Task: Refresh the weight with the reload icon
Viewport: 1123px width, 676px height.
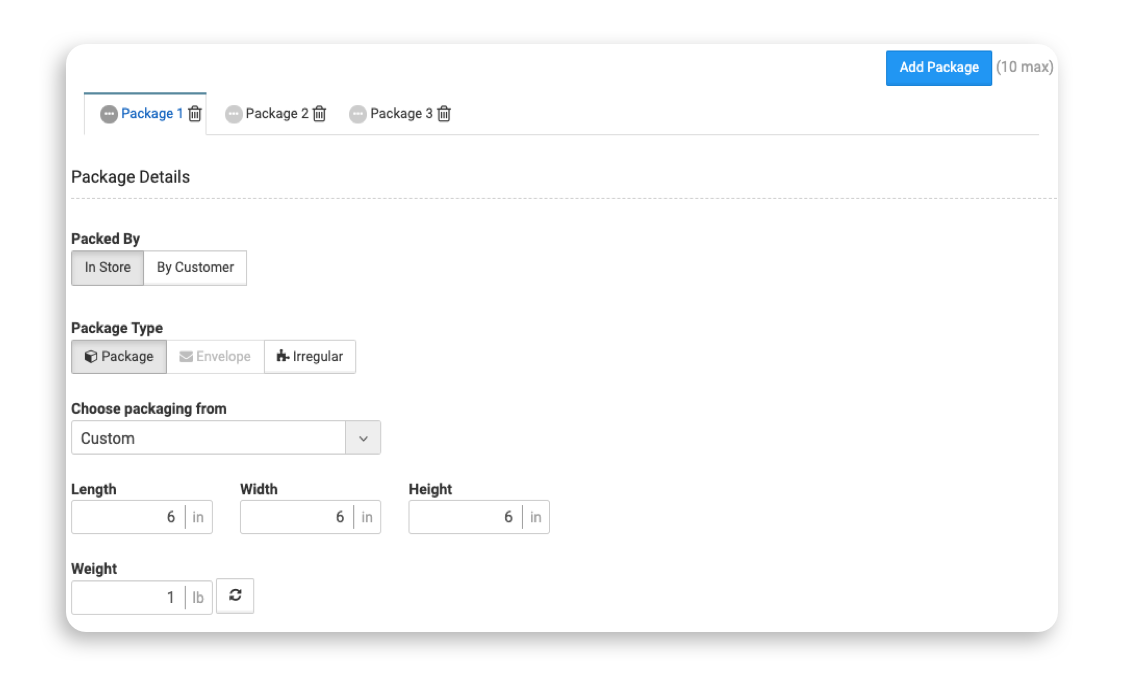Action: click(235, 596)
